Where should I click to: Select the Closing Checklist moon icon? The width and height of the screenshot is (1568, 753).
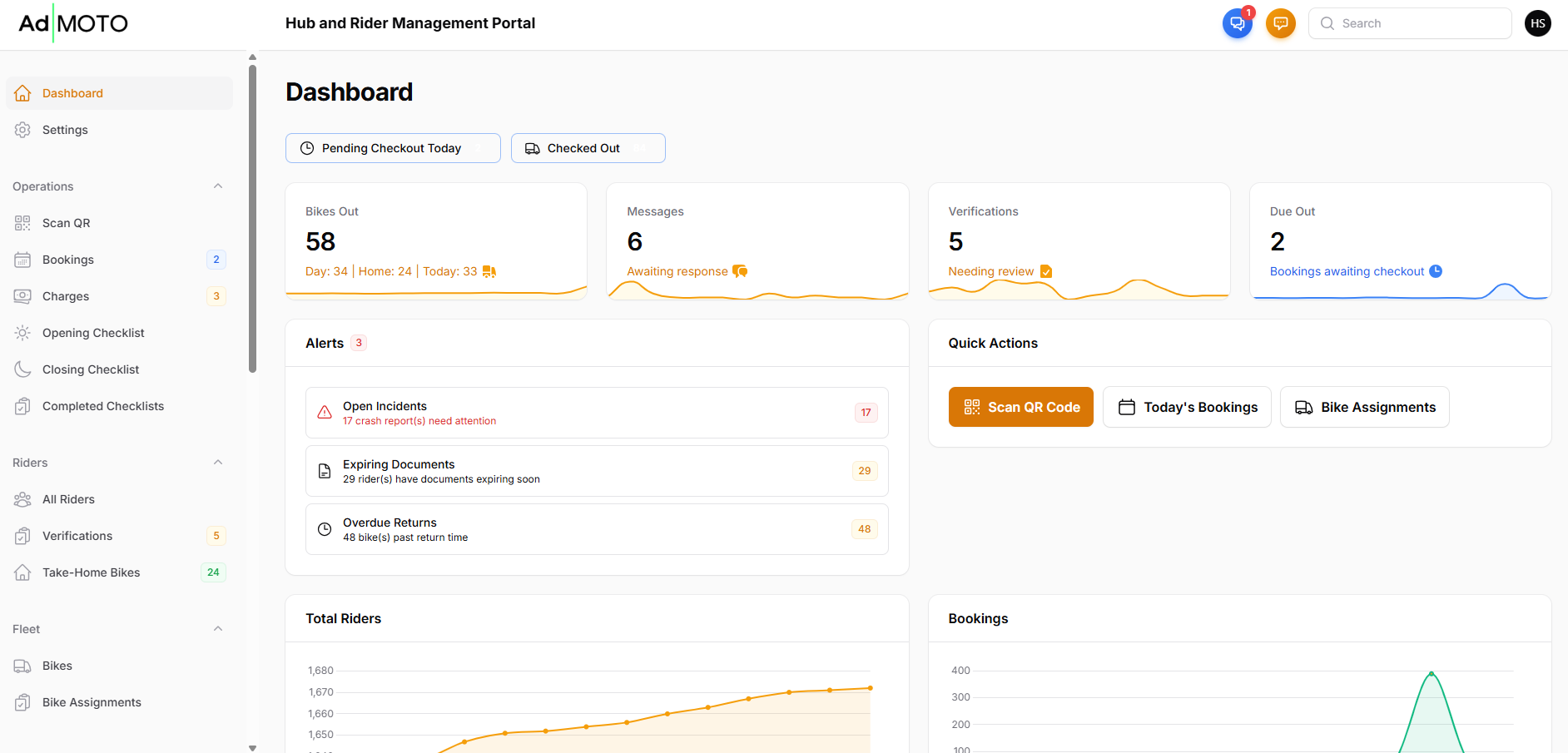tap(22, 369)
